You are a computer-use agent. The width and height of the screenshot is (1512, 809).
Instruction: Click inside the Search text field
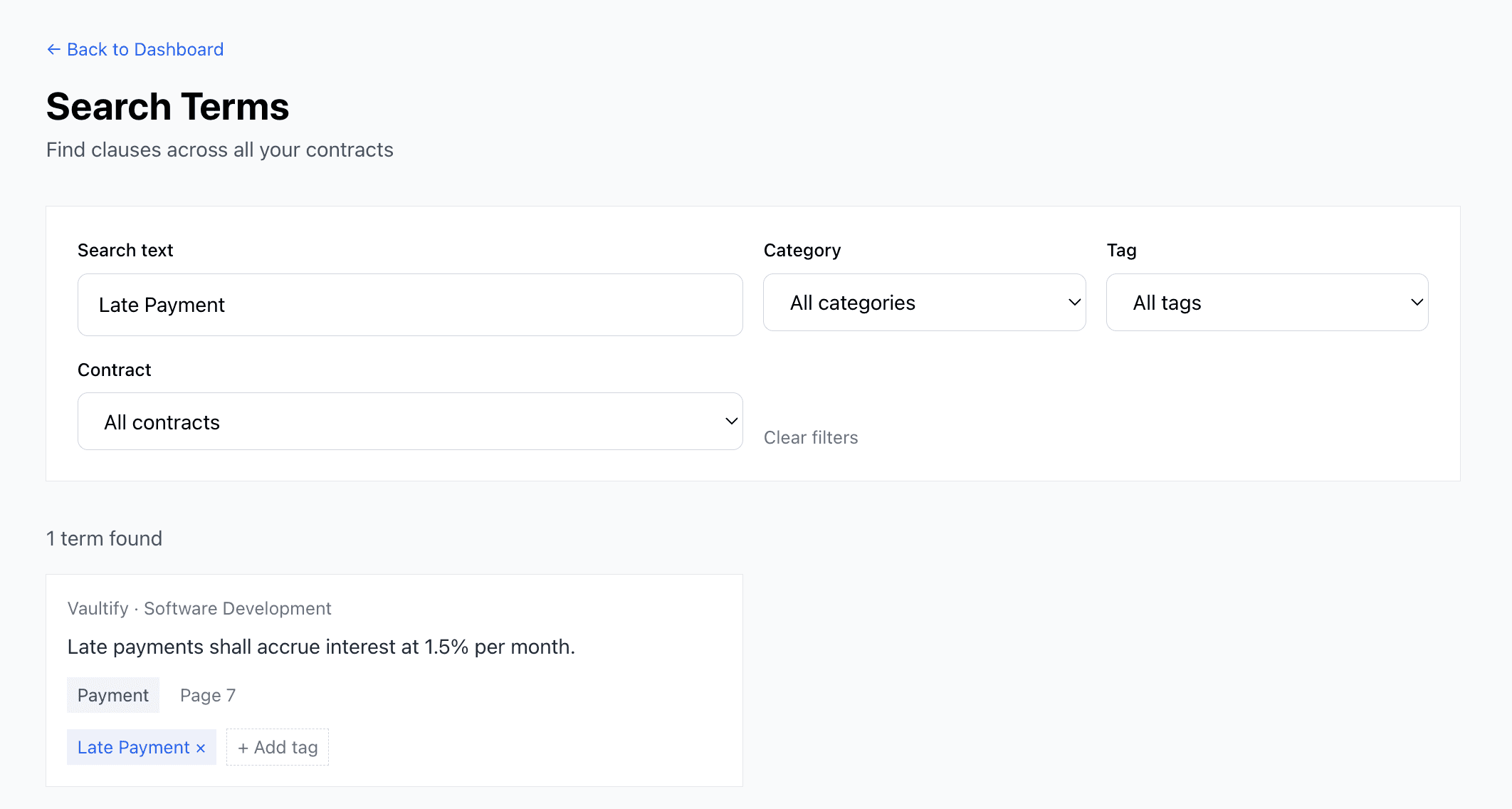click(x=410, y=305)
